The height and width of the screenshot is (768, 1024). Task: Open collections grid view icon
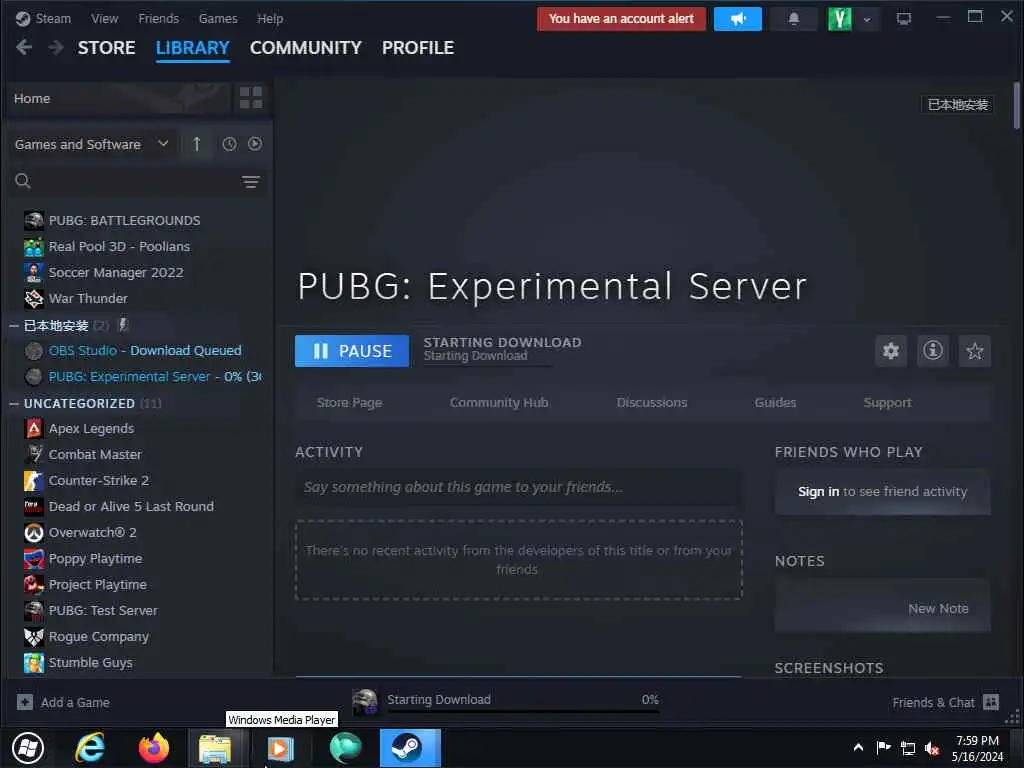tap(251, 98)
